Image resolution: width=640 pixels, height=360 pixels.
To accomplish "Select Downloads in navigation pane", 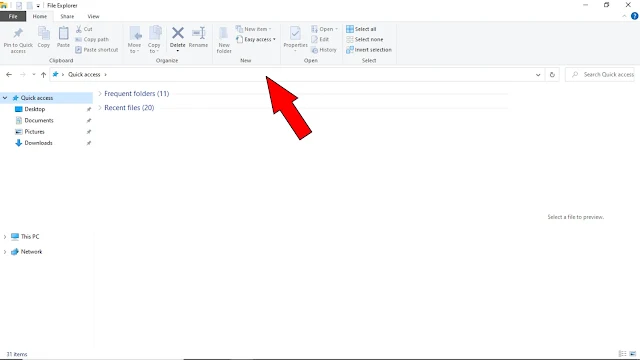I will [38, 143].
